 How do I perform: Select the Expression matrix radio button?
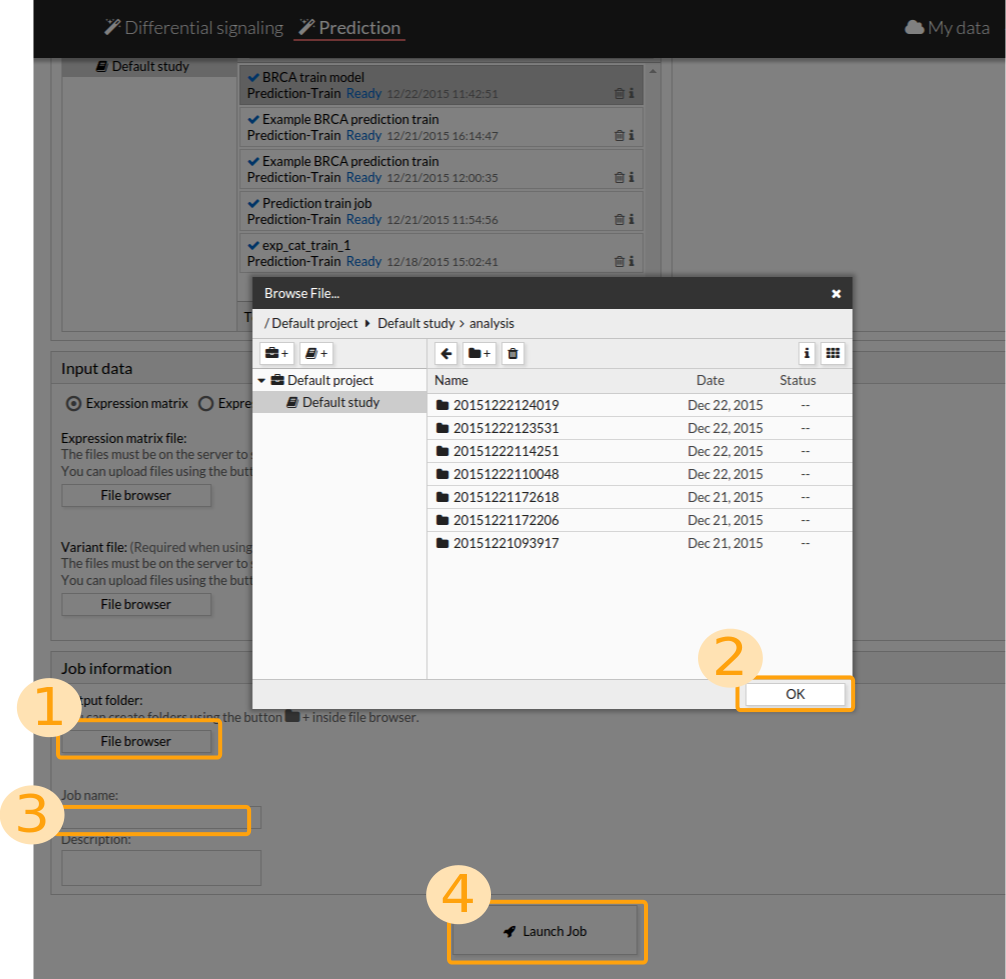[73, 404]
